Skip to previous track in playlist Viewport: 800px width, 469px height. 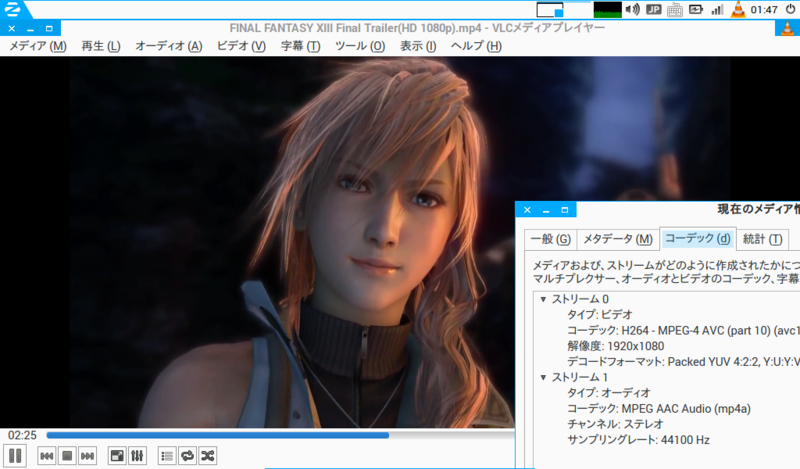click(x=46, y=456)
